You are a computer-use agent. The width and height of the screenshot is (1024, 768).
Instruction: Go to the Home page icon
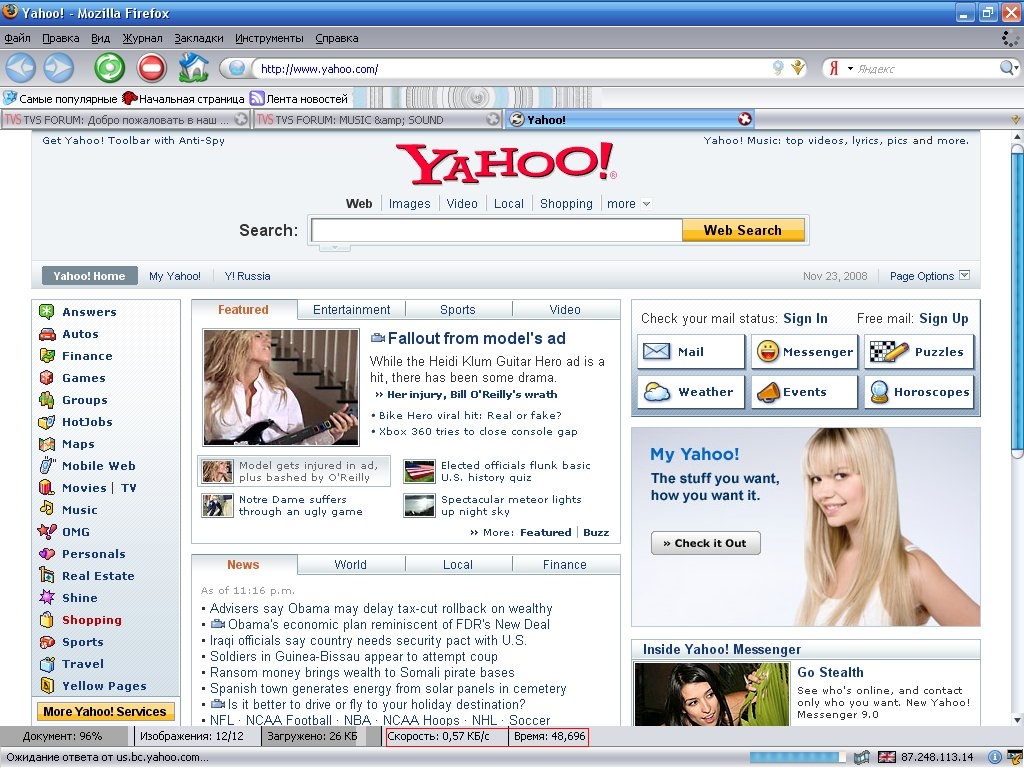[193, 68]
